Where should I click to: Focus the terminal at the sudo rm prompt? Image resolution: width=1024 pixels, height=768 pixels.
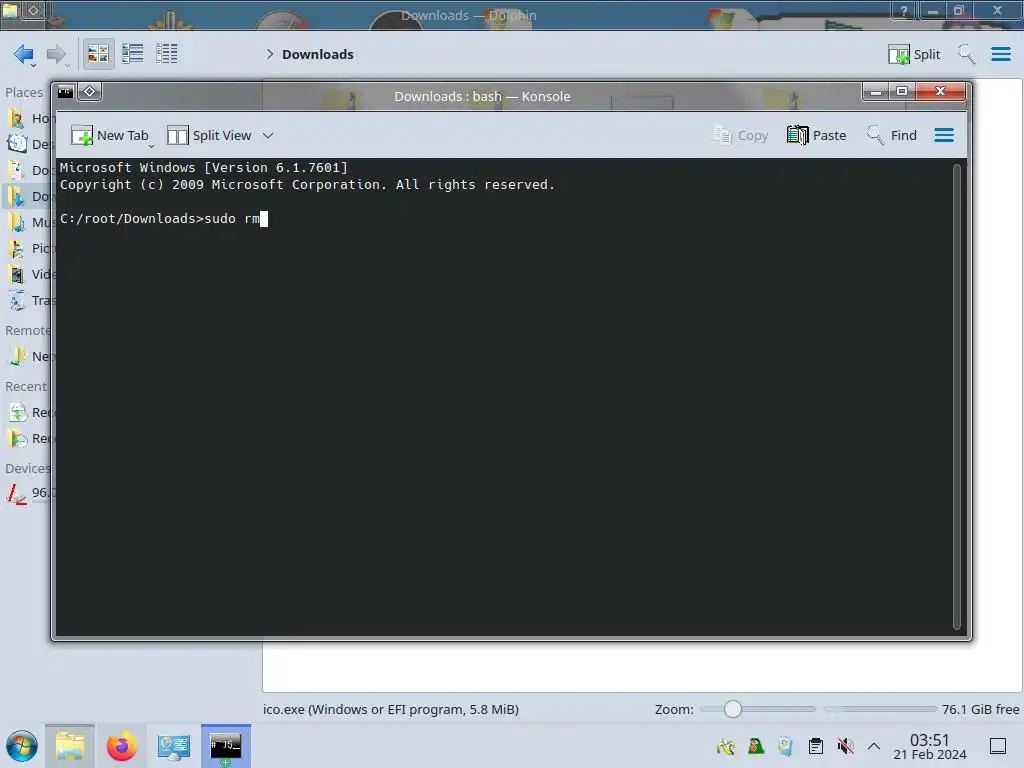click(x=264, y=219)
